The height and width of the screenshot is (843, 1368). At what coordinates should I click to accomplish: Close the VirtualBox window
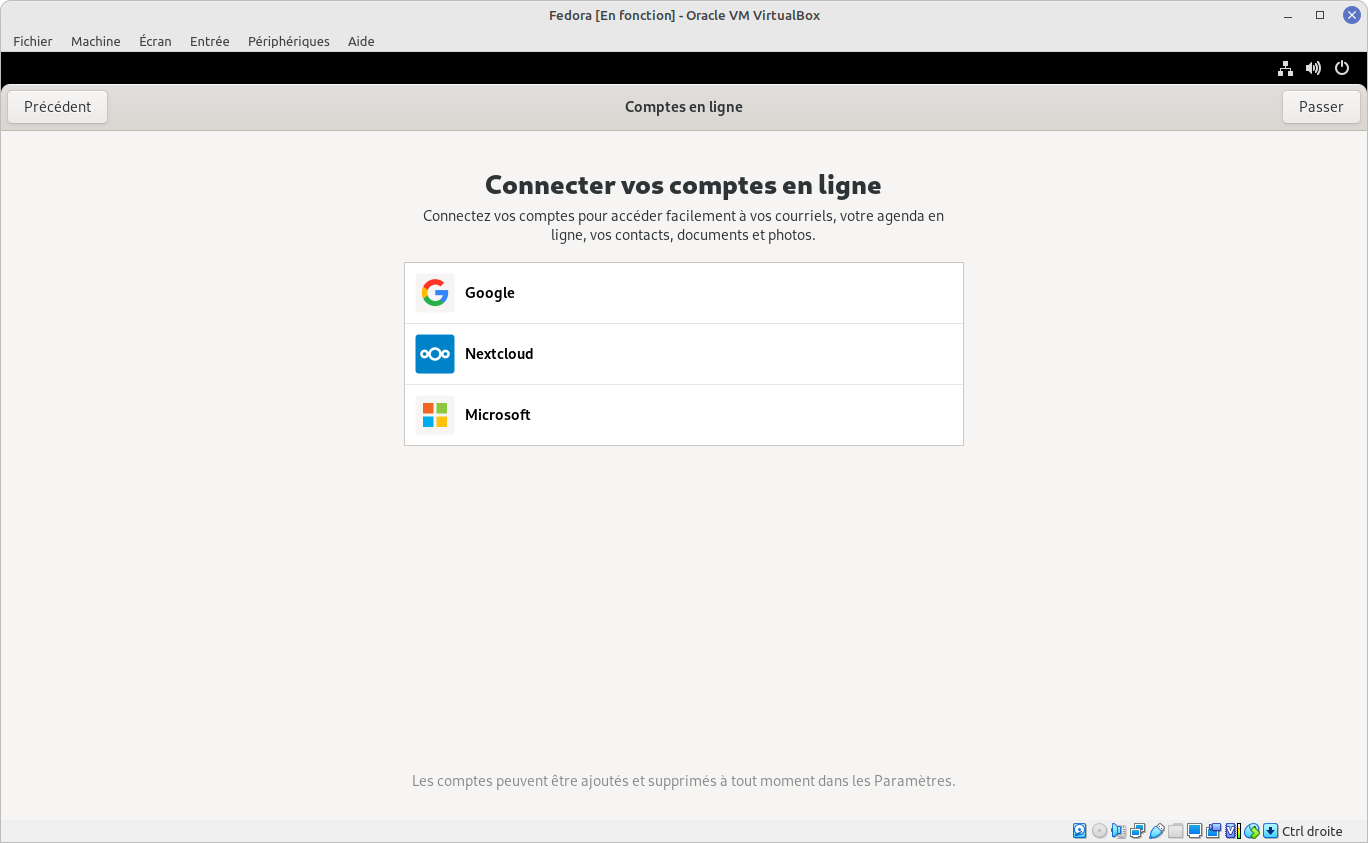click(x=1352, y=15)
